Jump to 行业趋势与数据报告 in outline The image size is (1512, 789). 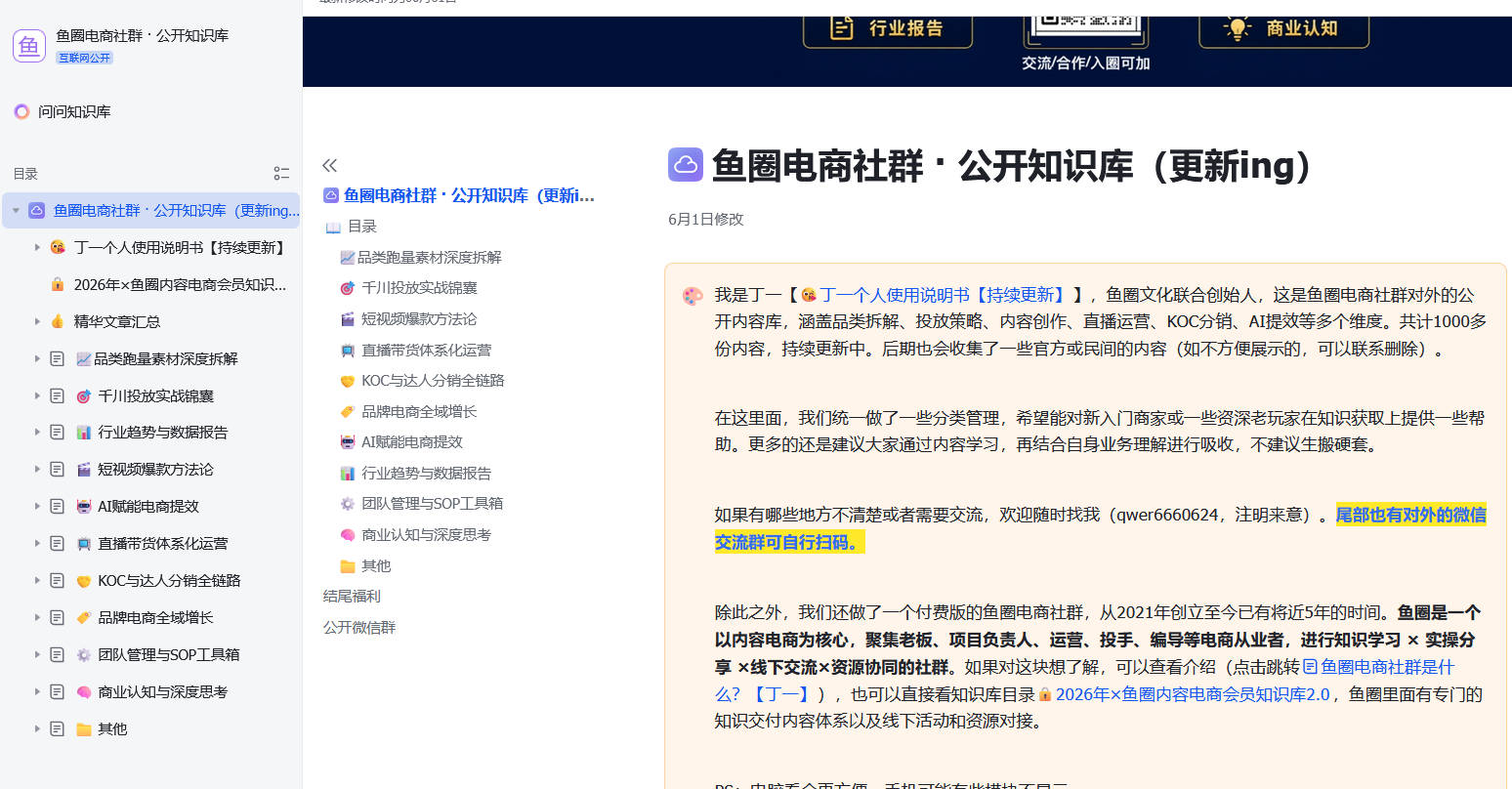click(x=427, y=474)
